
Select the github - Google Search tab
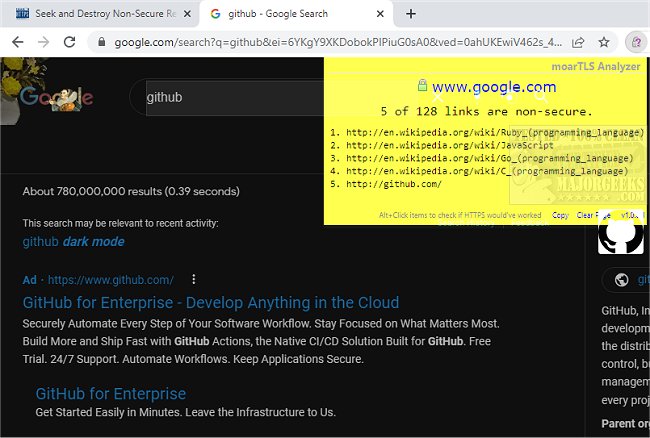(x=284, y=14)
